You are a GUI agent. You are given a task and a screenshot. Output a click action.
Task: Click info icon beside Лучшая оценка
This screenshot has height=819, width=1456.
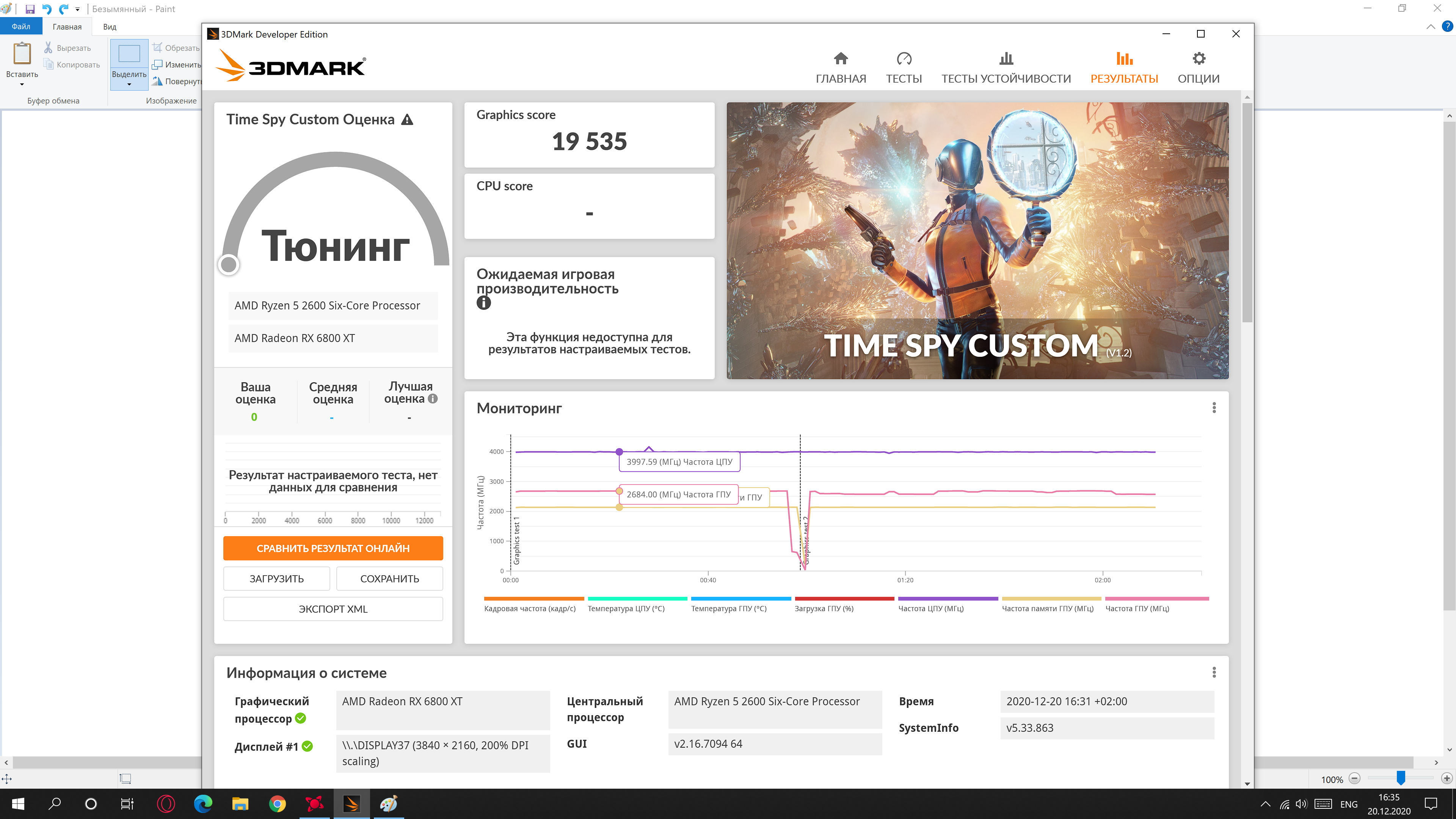(433, 399)
